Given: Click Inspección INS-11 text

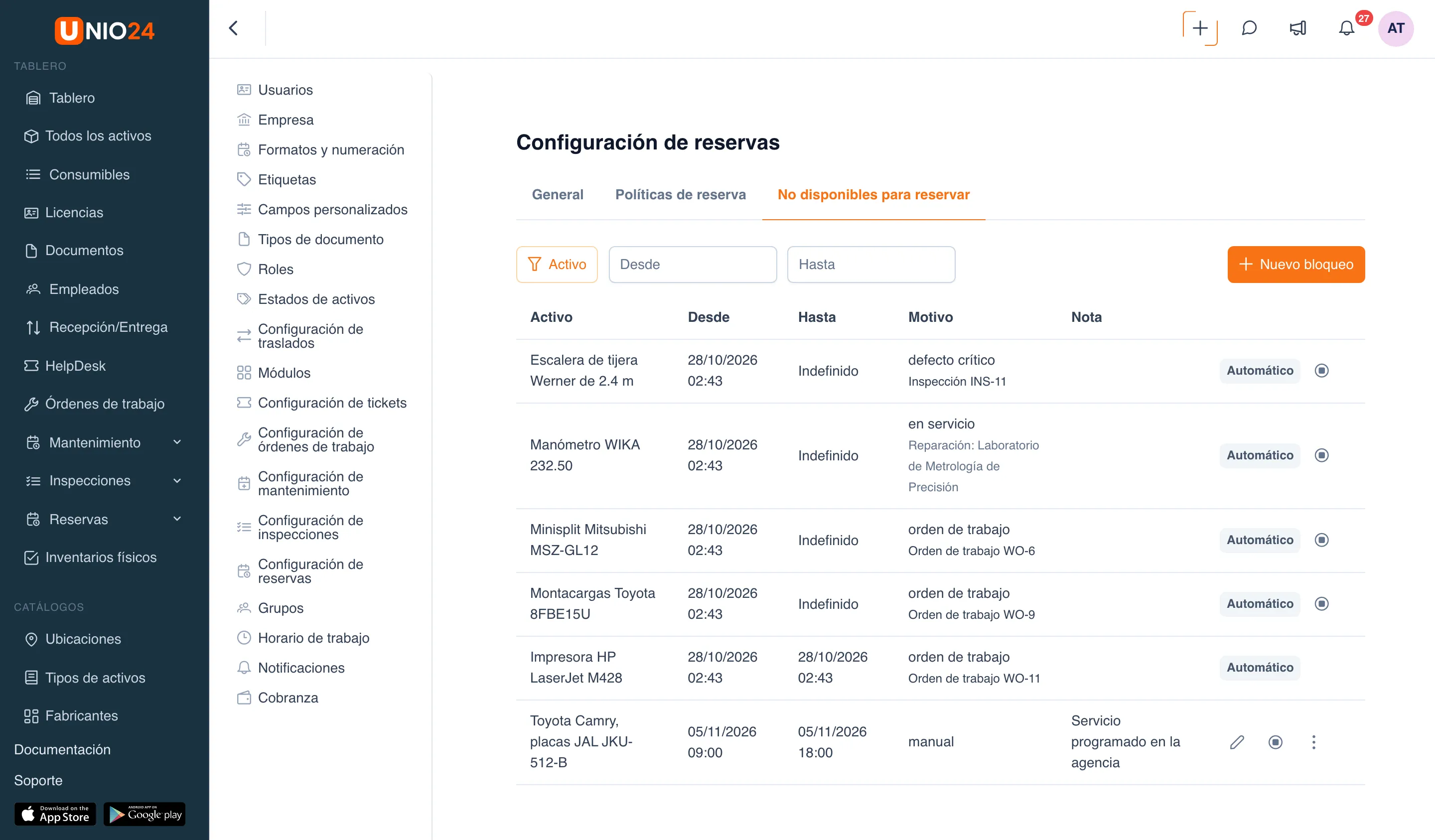Looking at the screenshot, I should tap(957, 382).
